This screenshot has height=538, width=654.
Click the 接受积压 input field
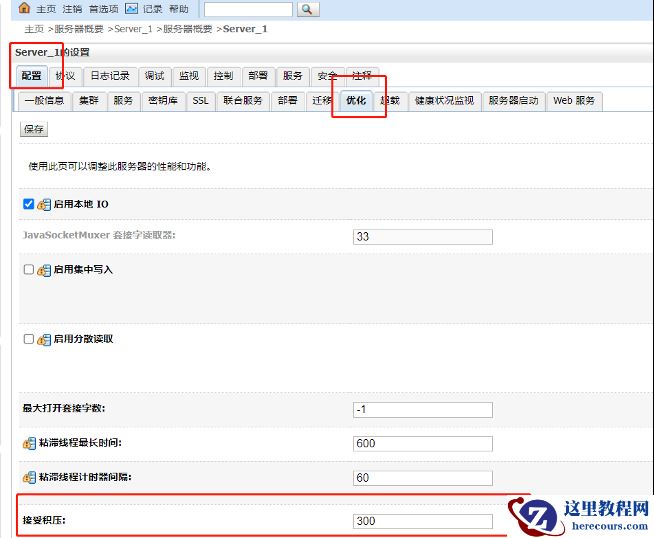pos(423,521)
